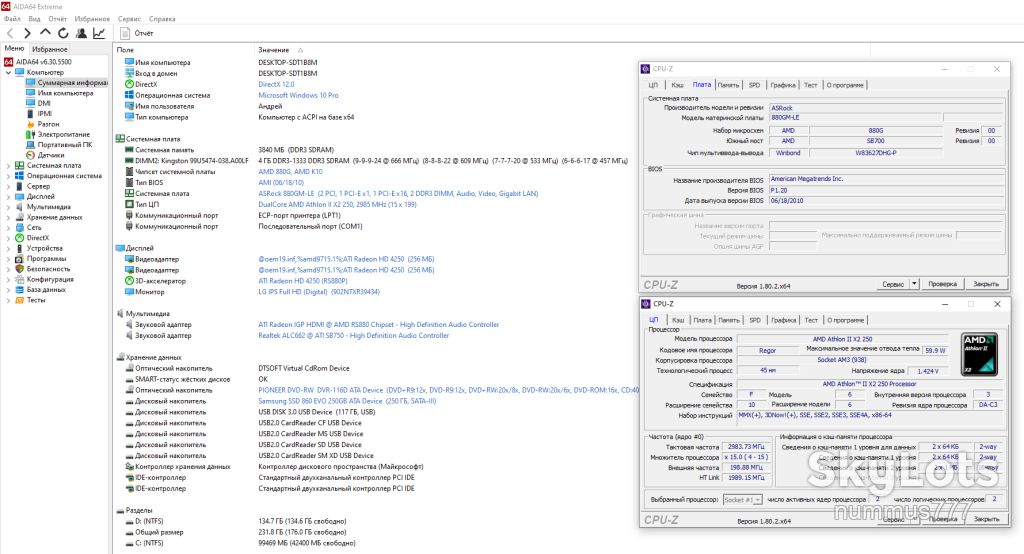The height and width of the screenshot is (554, 1024).
Task: Open the Samsung SSD 860 EVO link
Action: (x=347, y=401)
